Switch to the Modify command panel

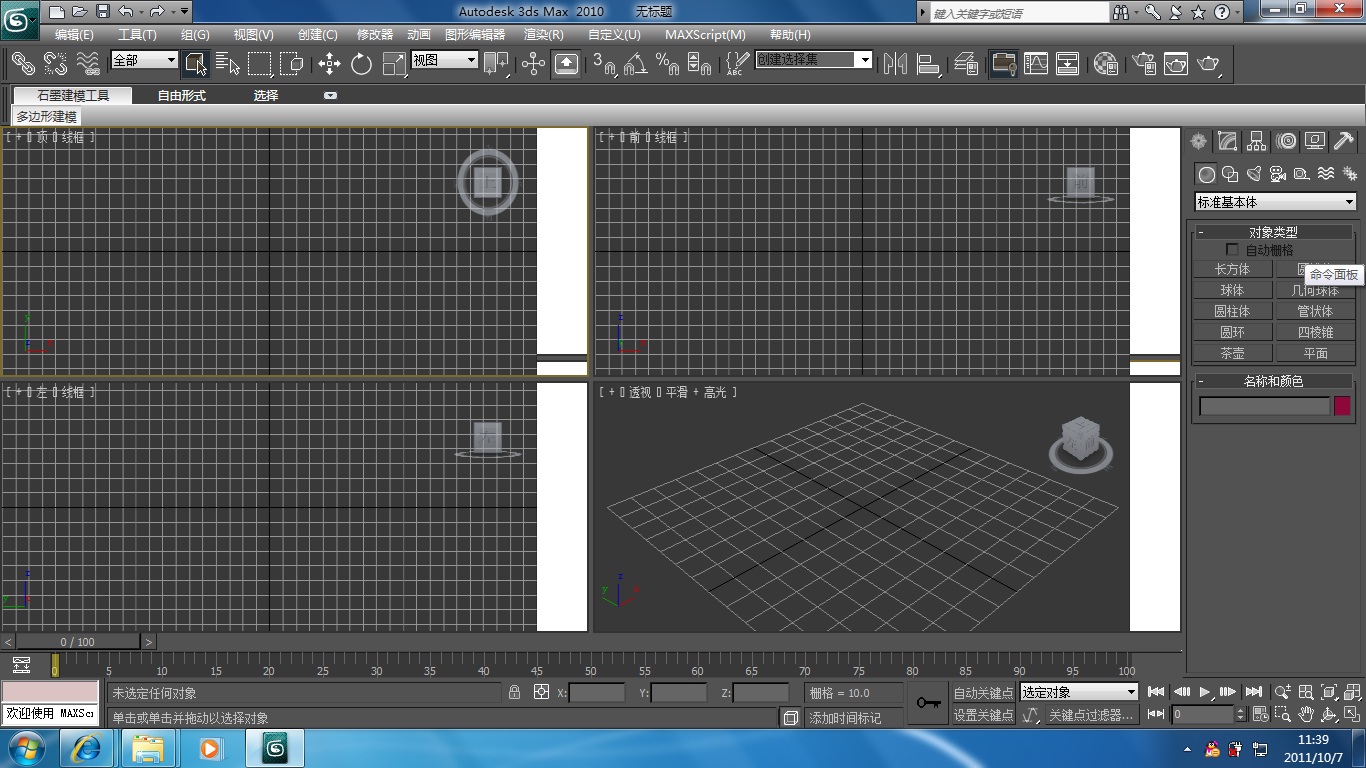tap(1227, 141)
